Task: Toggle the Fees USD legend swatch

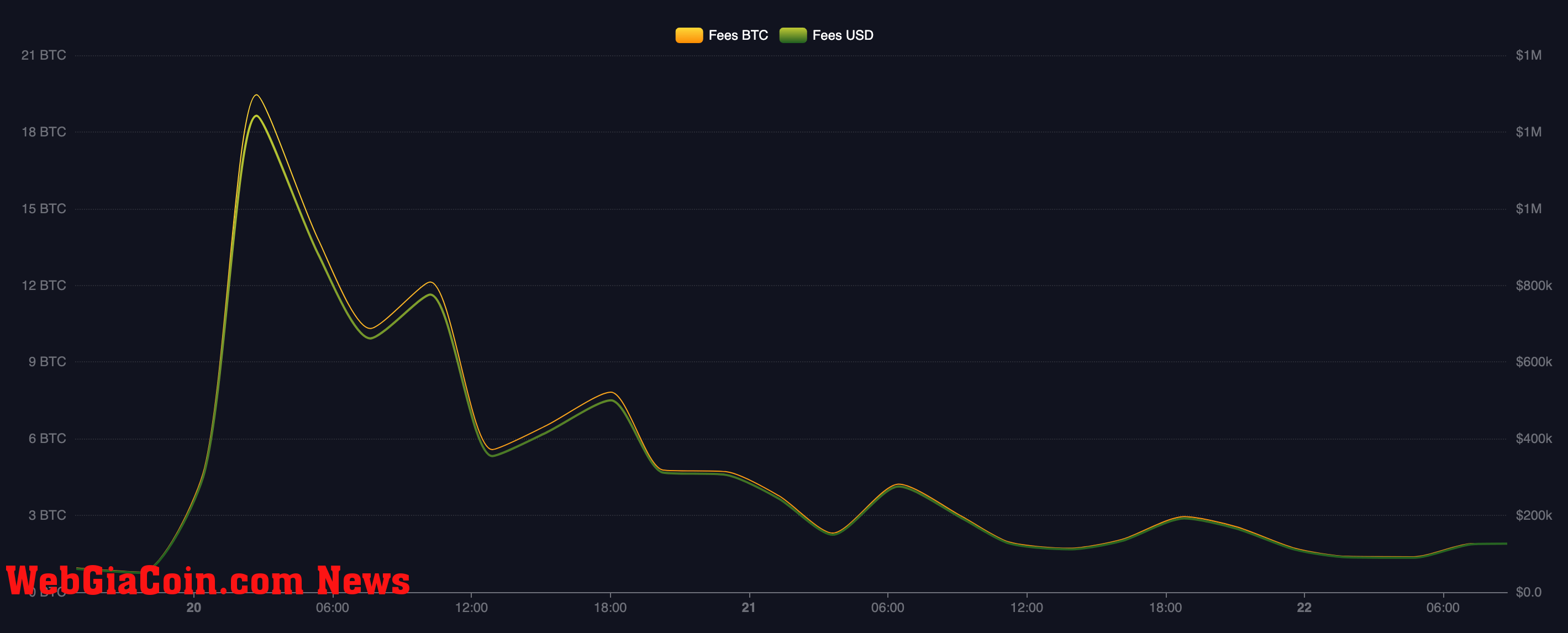Action: [793, 35]
